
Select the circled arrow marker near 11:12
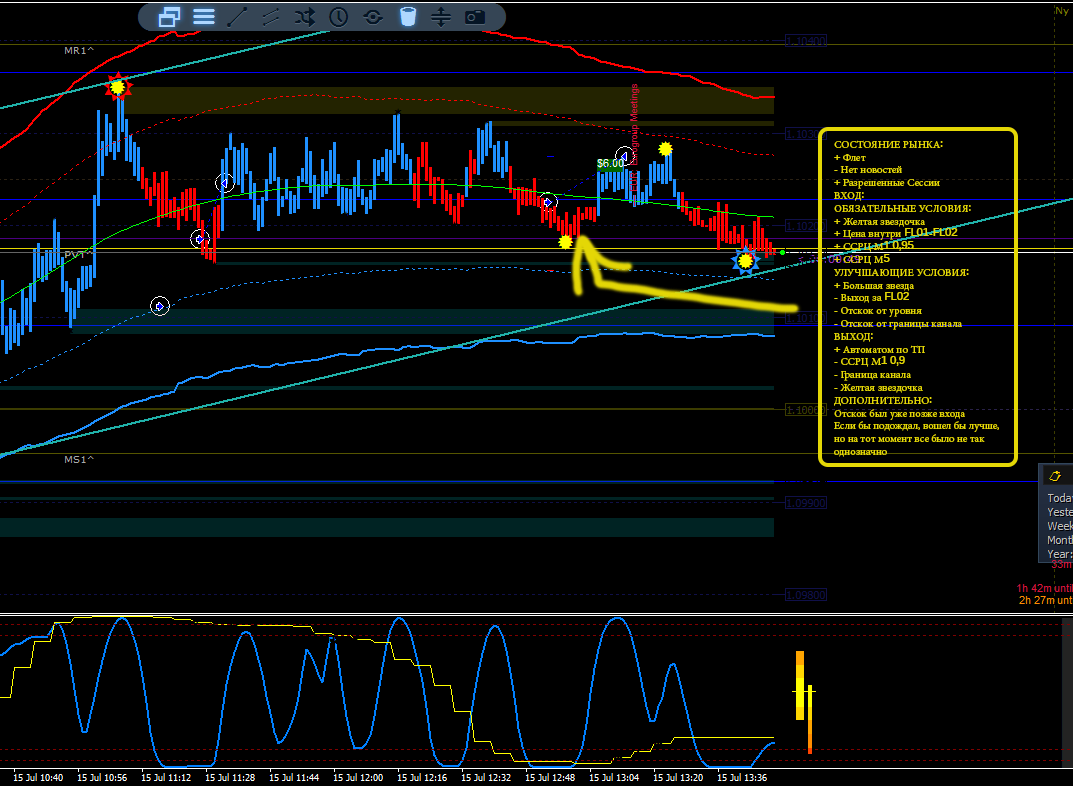pyautogui.click(x=159, y=306)
